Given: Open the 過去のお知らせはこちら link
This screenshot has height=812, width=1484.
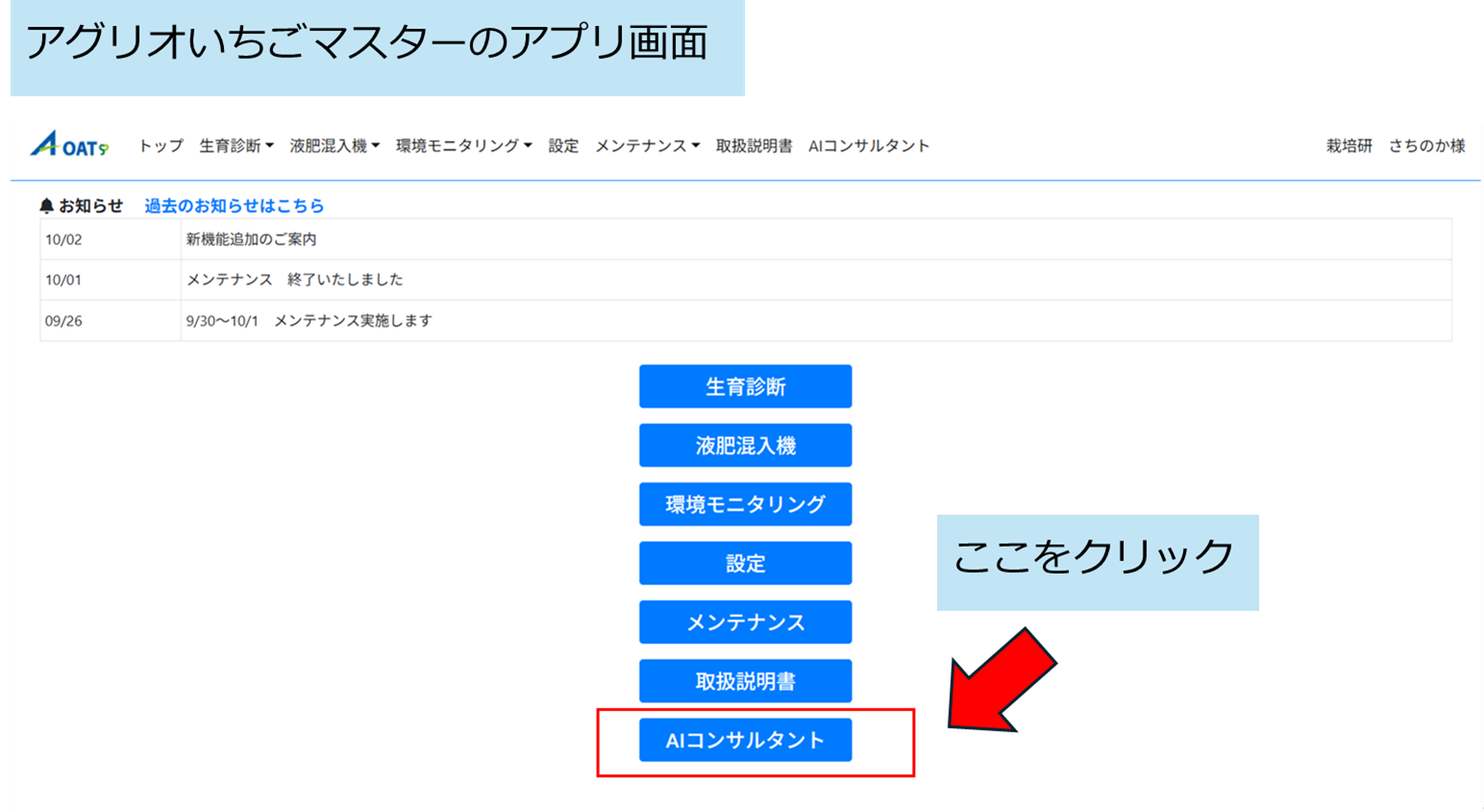Looking at the screenshot, I should (234, 206).
